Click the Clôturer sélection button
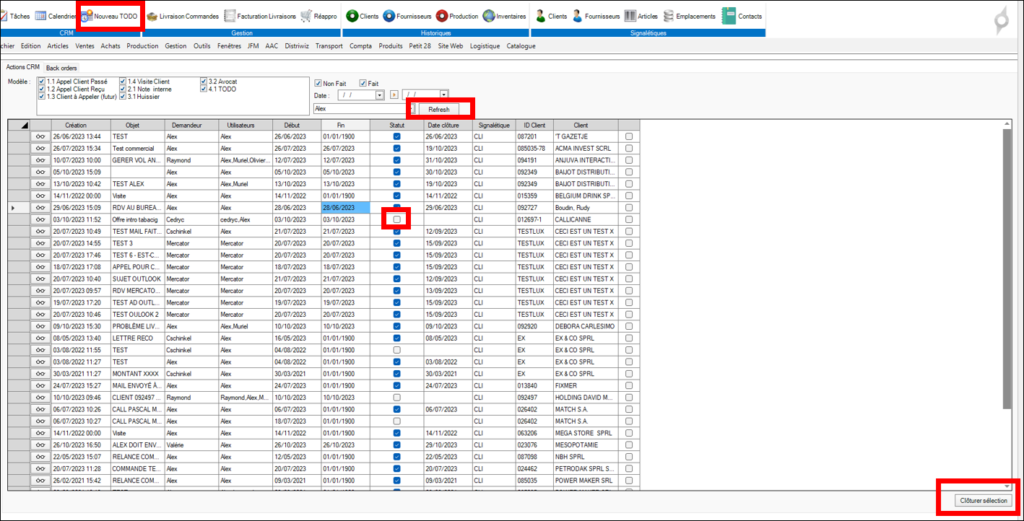 [984, 499]
